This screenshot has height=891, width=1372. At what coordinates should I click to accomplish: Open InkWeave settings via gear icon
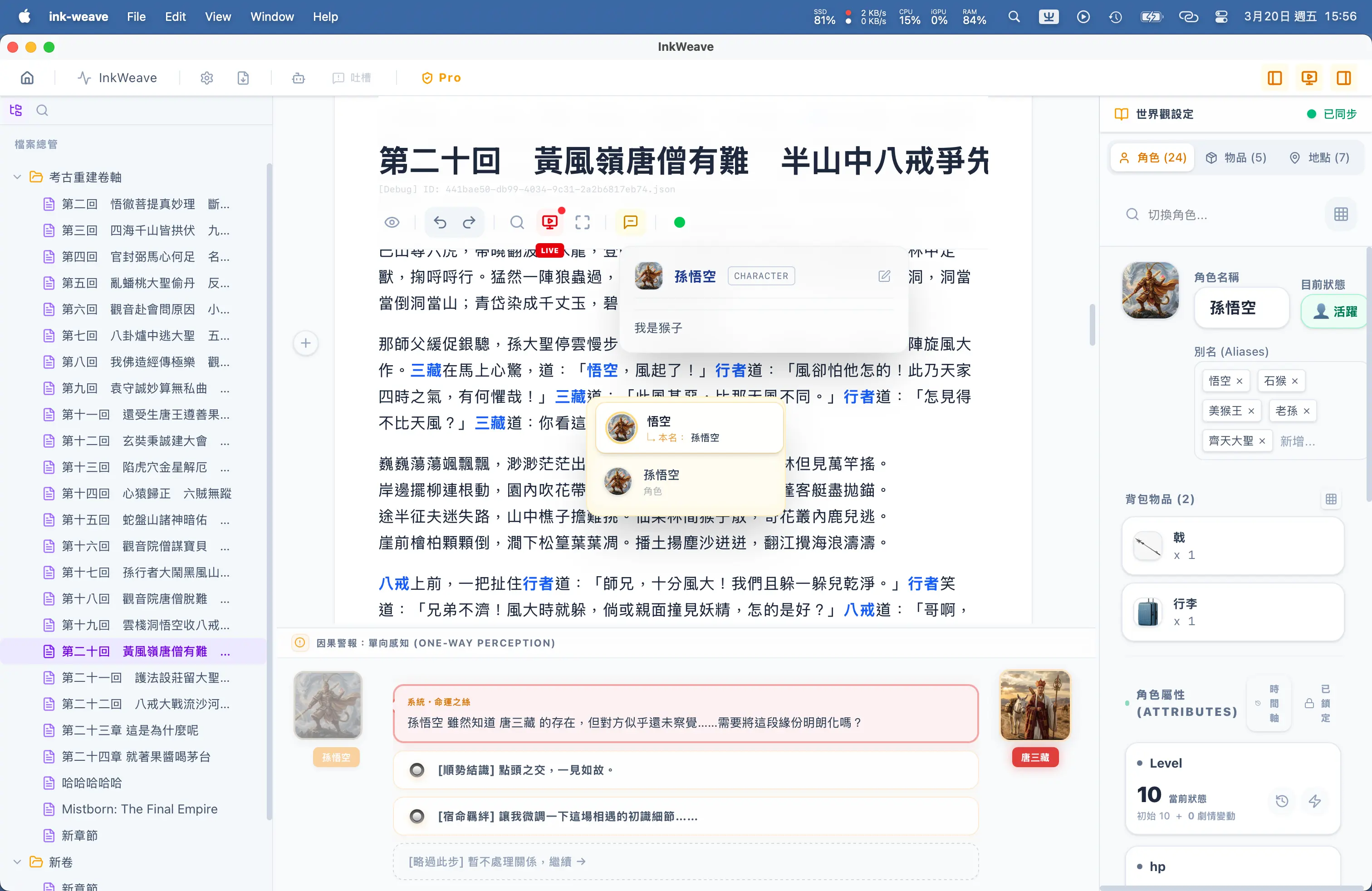click(x=206, y=78)
